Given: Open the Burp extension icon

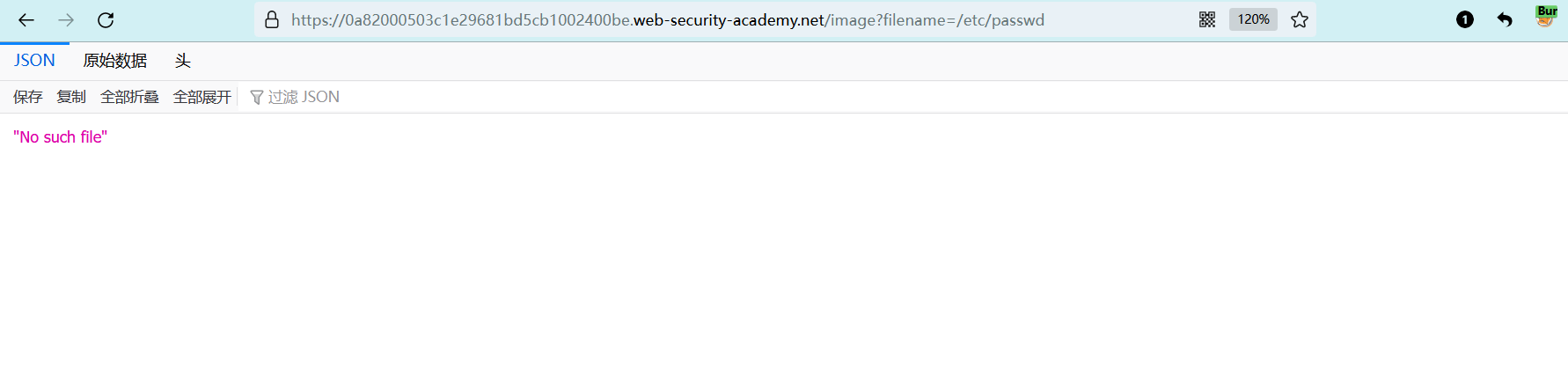Looking at the screenshot, I should point(1546,18).
